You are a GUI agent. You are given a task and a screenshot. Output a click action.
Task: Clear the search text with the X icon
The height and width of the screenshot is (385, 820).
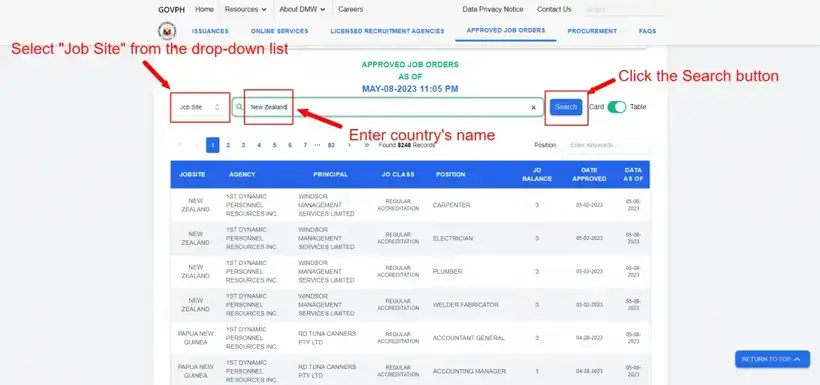(x=533, y=107)
